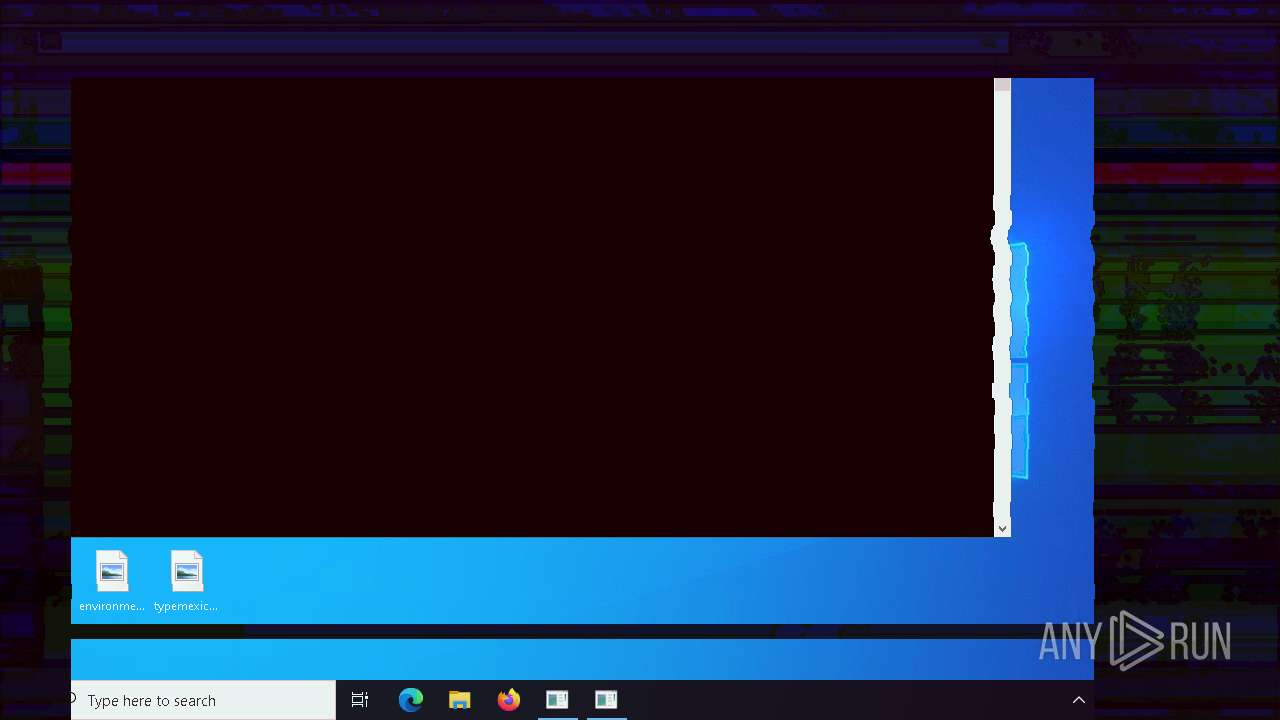This screenshot has width=1280, height=720.
Task: Select the 'typemexic...' image file on desktop
Action: click(186, 581)
